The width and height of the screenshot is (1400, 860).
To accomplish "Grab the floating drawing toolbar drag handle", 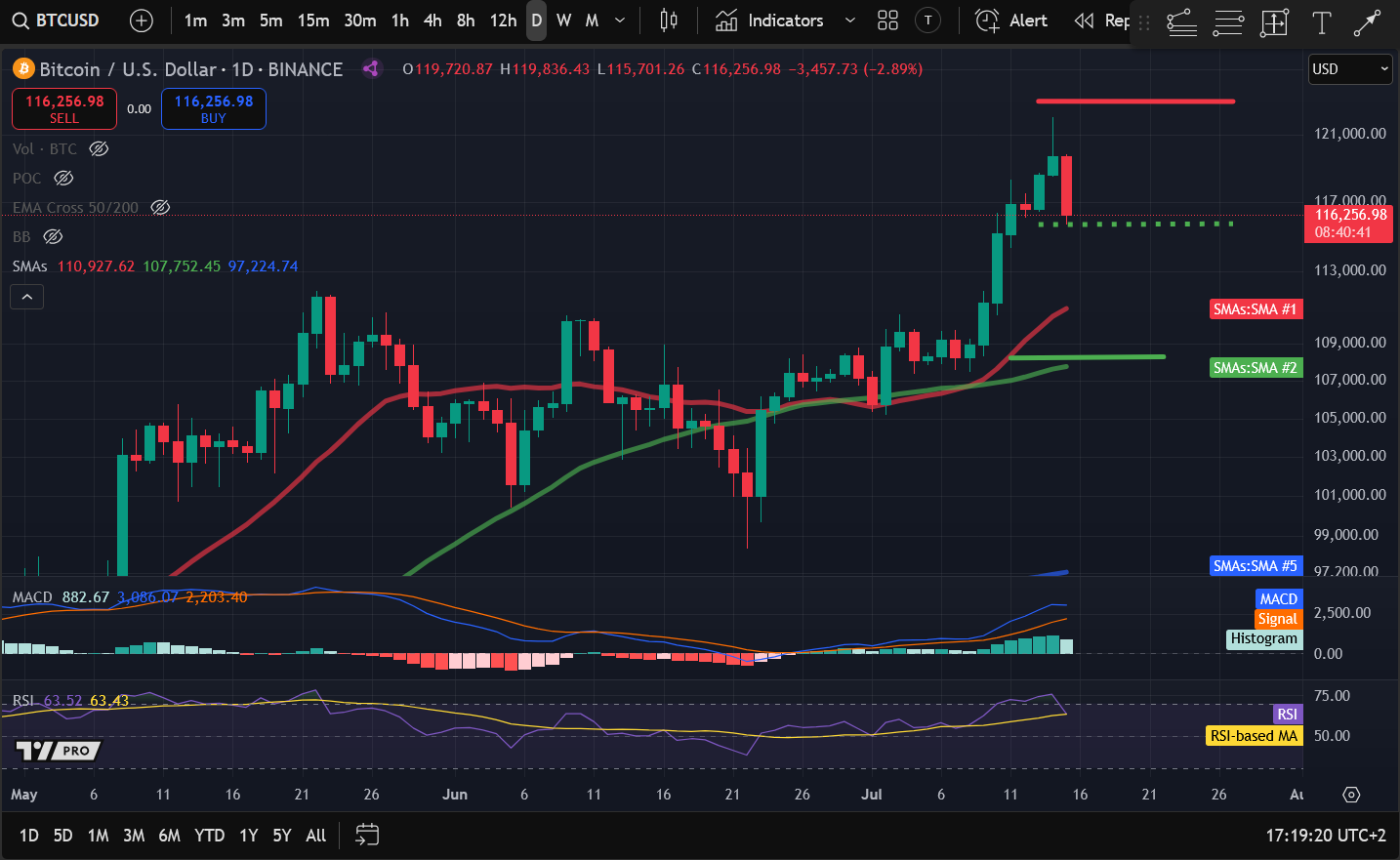I will 1144,22.
